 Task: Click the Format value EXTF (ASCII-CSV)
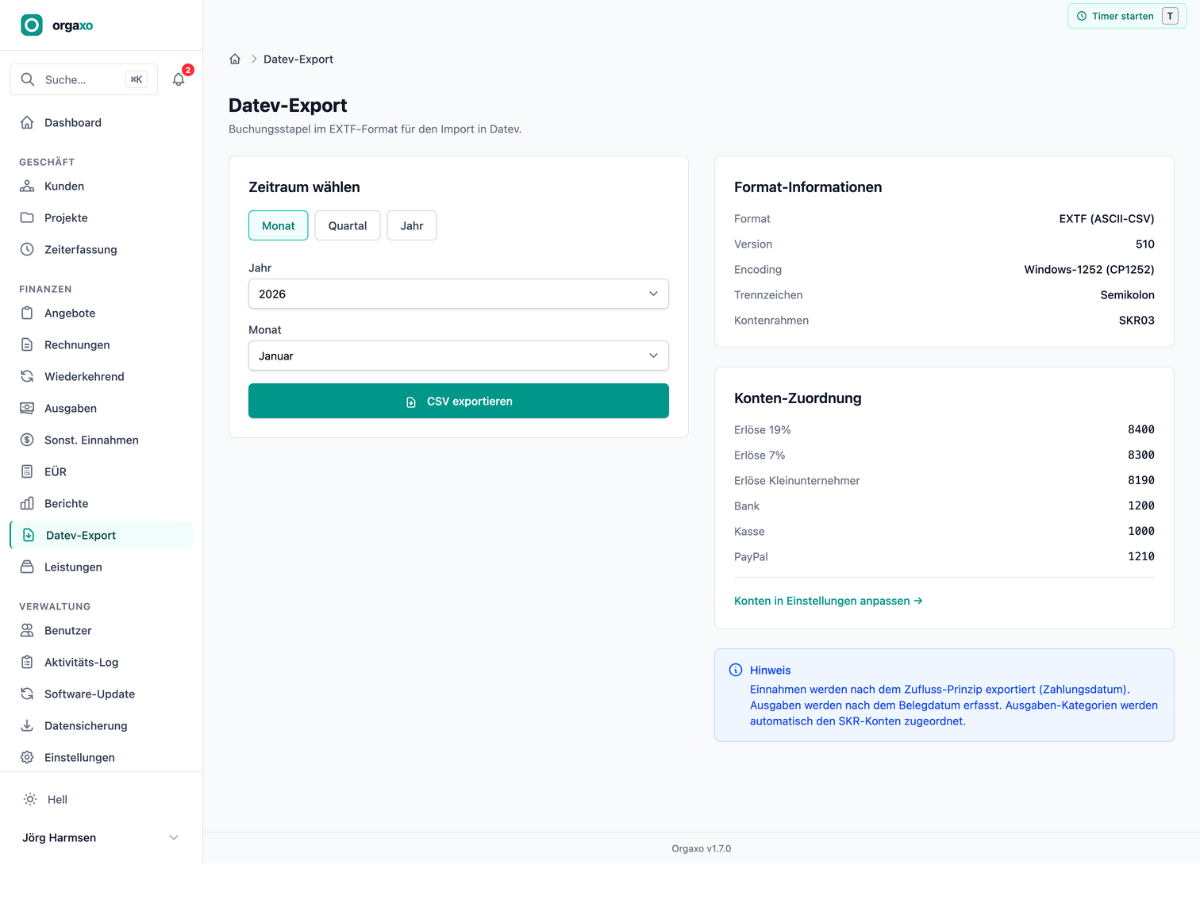click(1107, 219)
